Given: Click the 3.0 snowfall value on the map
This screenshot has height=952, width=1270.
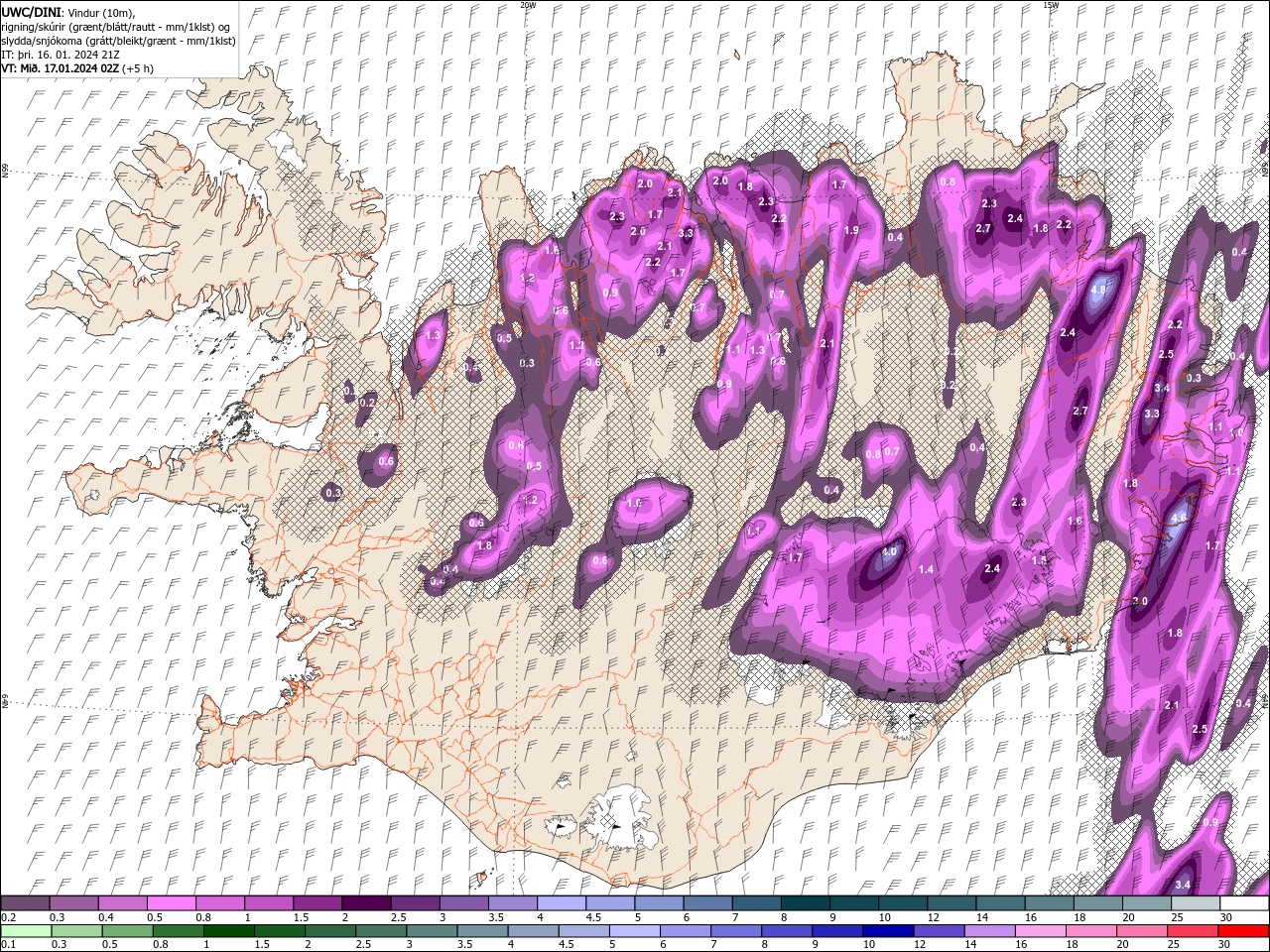Looking at the screenshot, I should [1140, 601].
